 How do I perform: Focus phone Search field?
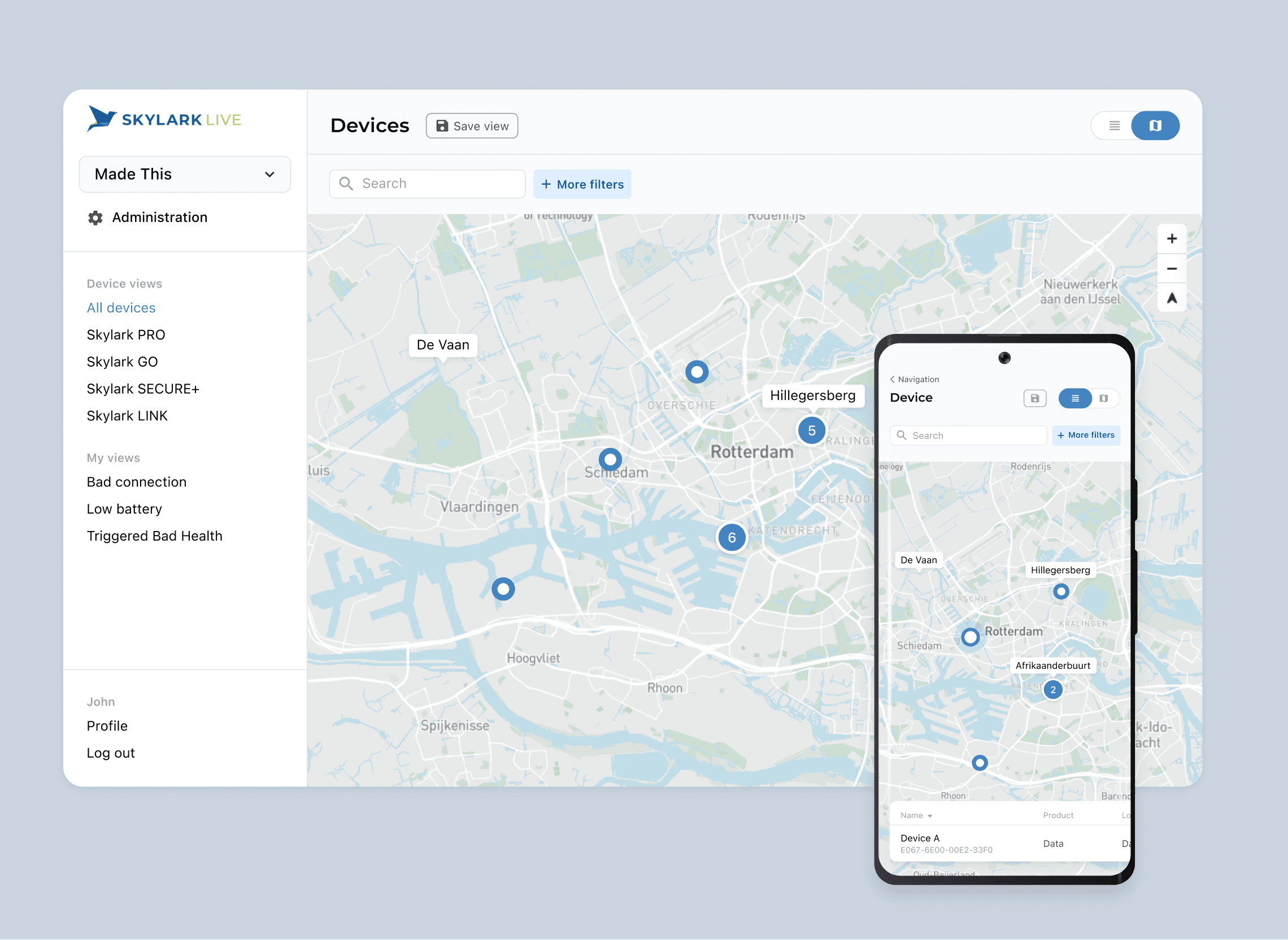click(x=968, y=436)
